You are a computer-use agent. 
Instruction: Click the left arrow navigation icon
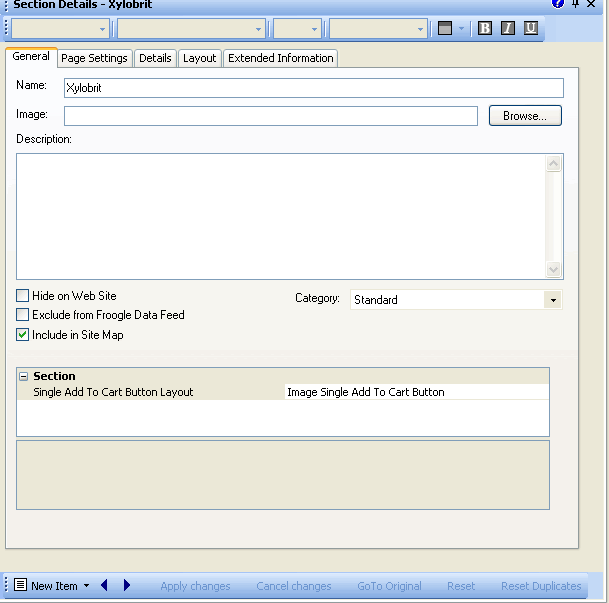pos(105,585)
